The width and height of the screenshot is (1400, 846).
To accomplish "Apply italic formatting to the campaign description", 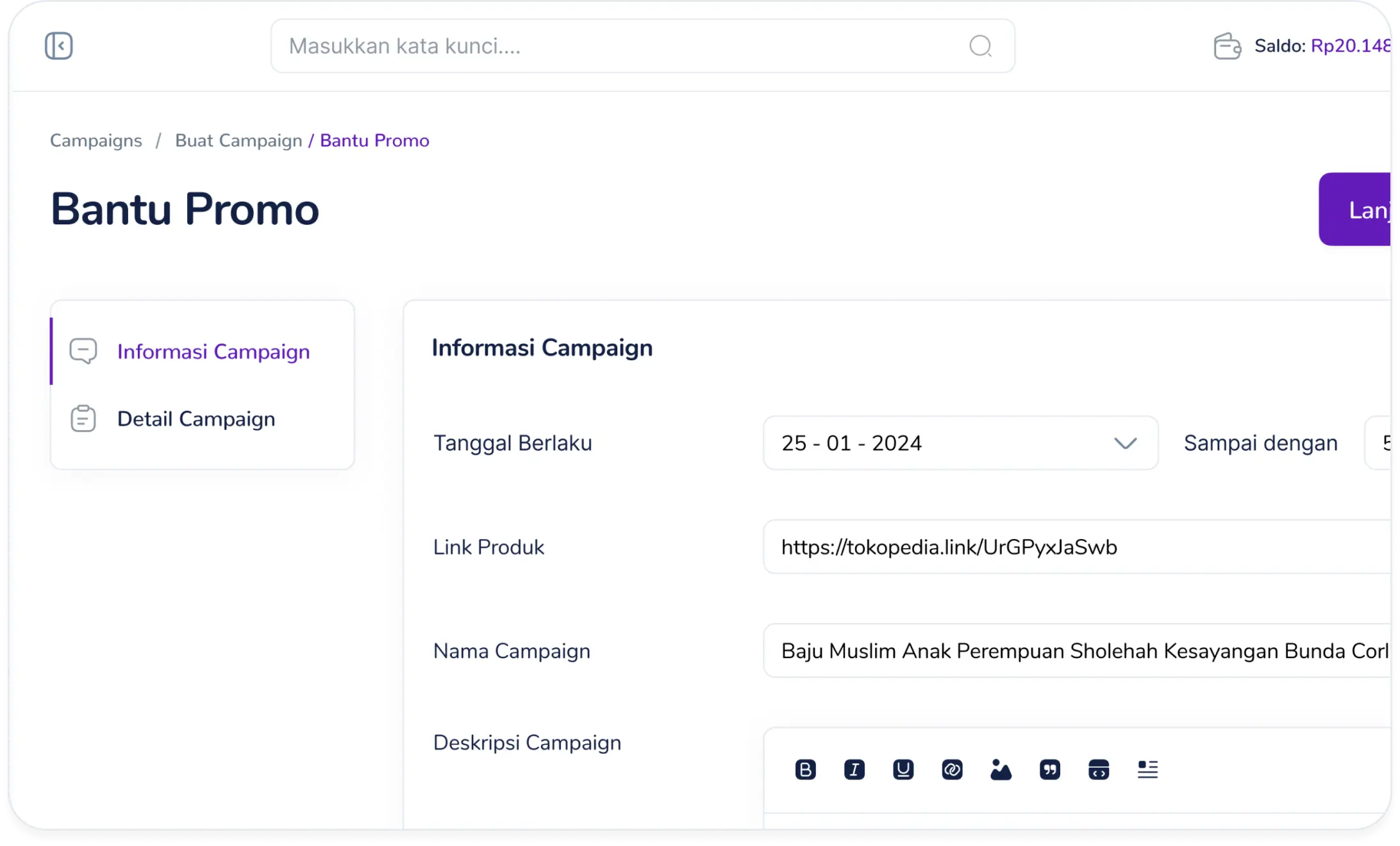I will [x=854, y=770].
